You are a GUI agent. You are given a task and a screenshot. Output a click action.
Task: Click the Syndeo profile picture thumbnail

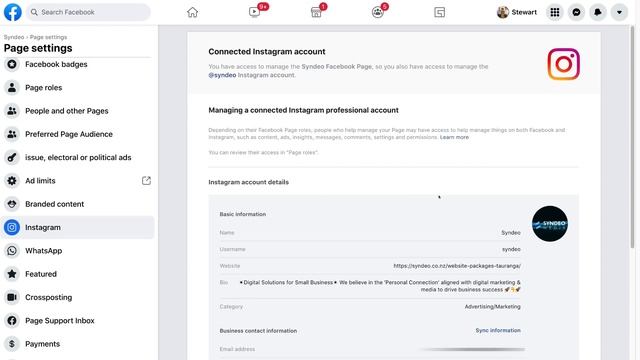(x=550, y=224)
